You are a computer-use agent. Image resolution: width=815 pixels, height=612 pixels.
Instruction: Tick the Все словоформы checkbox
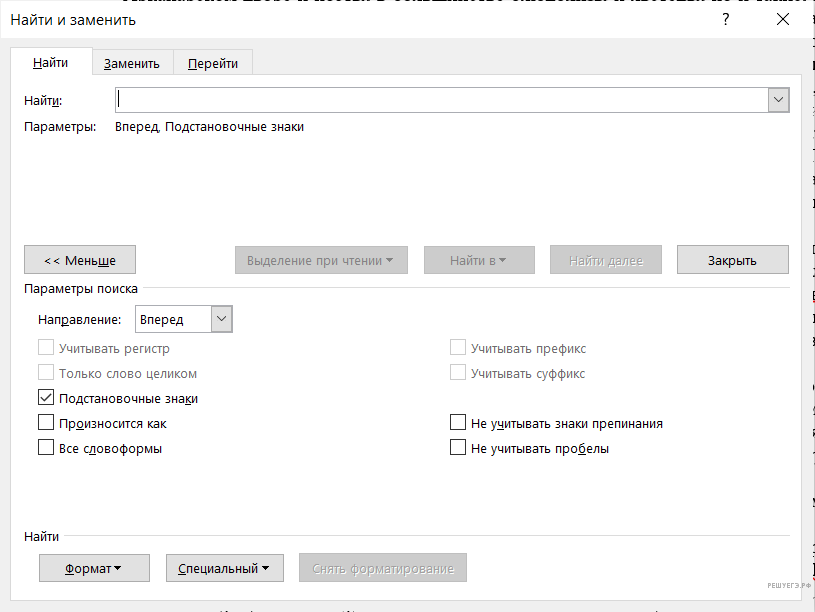46,448
